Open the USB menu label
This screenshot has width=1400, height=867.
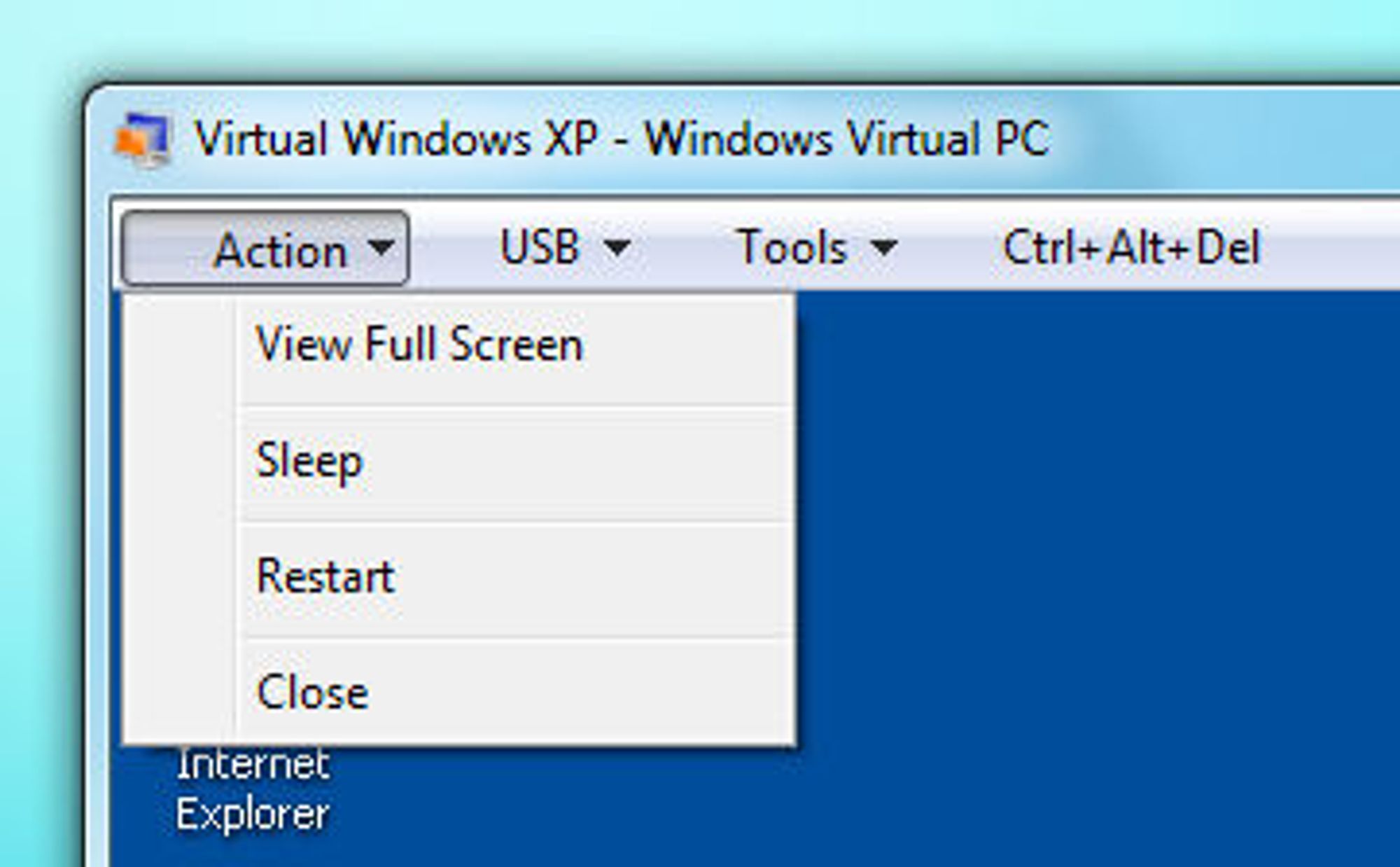click(540, 247)
